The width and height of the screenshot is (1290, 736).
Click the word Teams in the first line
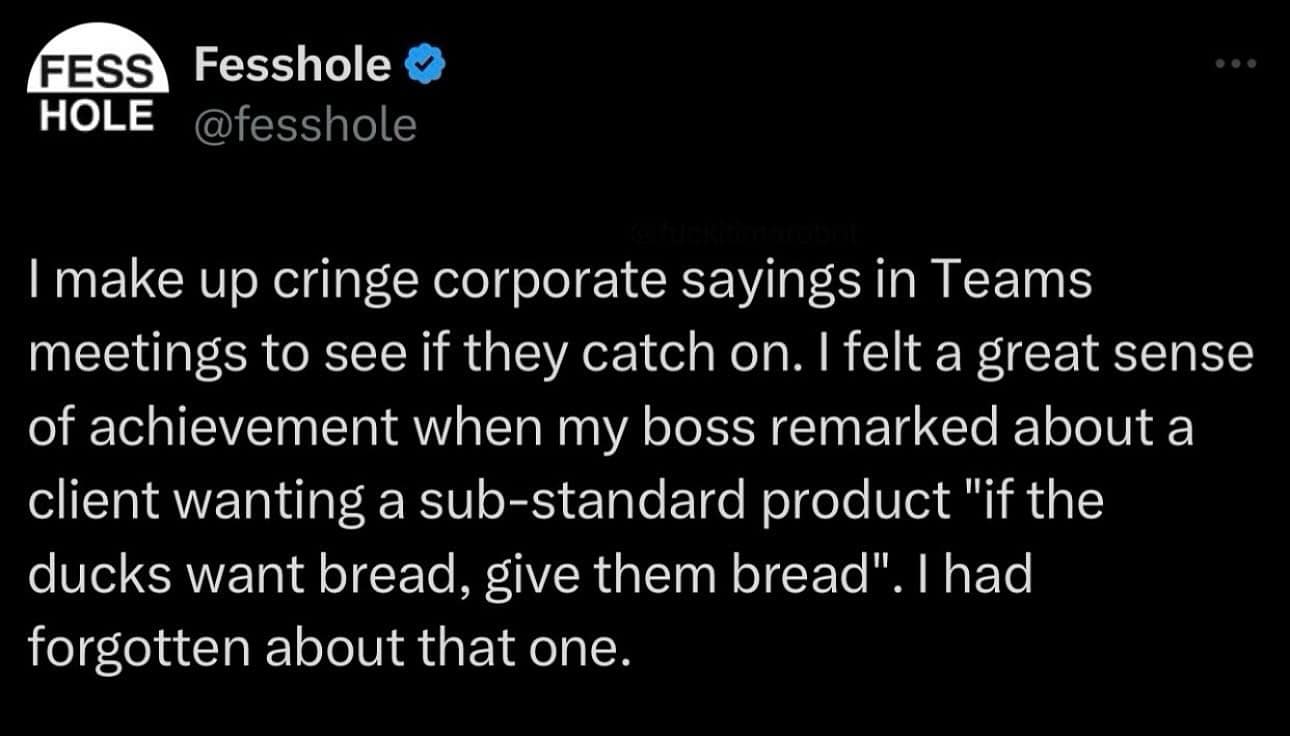(x=1013, y=278)
